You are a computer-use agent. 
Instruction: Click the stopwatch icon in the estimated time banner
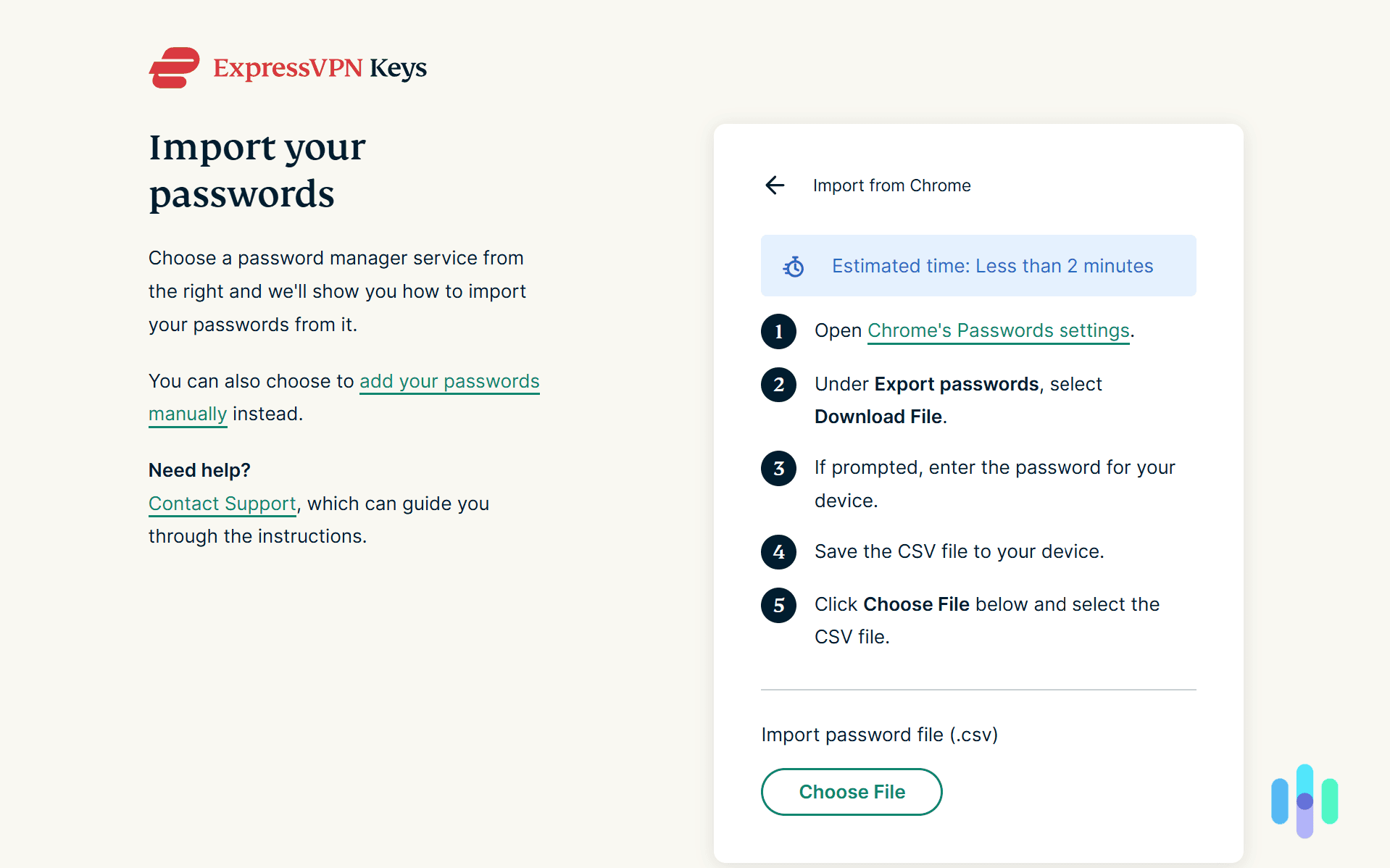click(794, 266)
